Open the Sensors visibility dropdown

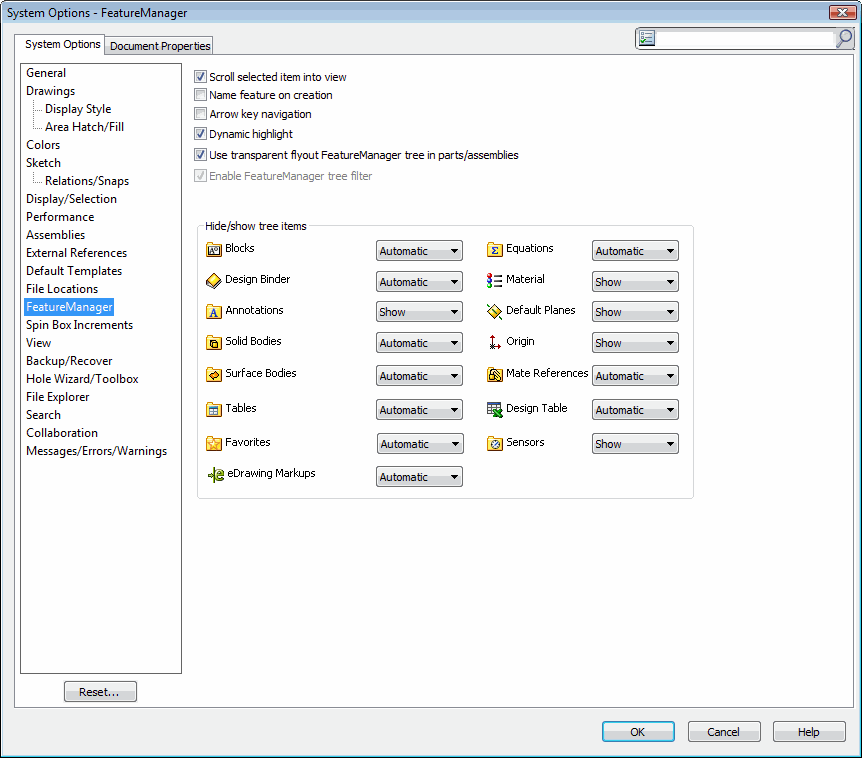[x=636, y=444]
